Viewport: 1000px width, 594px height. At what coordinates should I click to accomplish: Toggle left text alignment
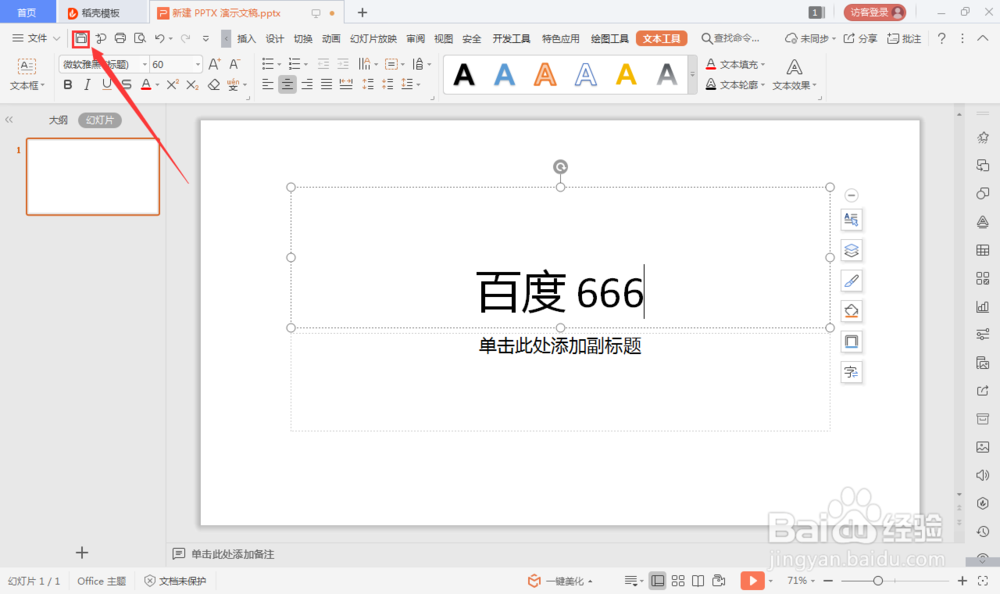(x=268, y=84)
